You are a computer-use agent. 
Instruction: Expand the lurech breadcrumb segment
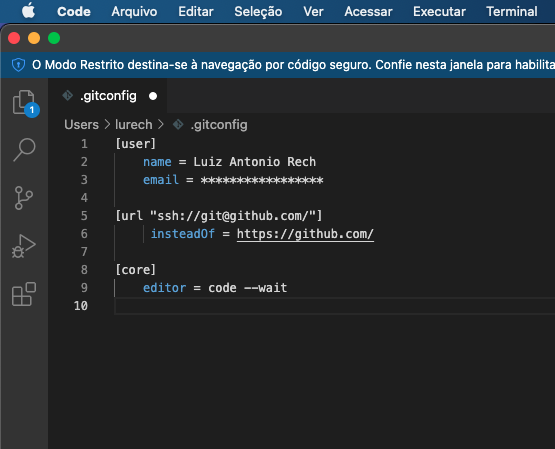click(133, 125)
